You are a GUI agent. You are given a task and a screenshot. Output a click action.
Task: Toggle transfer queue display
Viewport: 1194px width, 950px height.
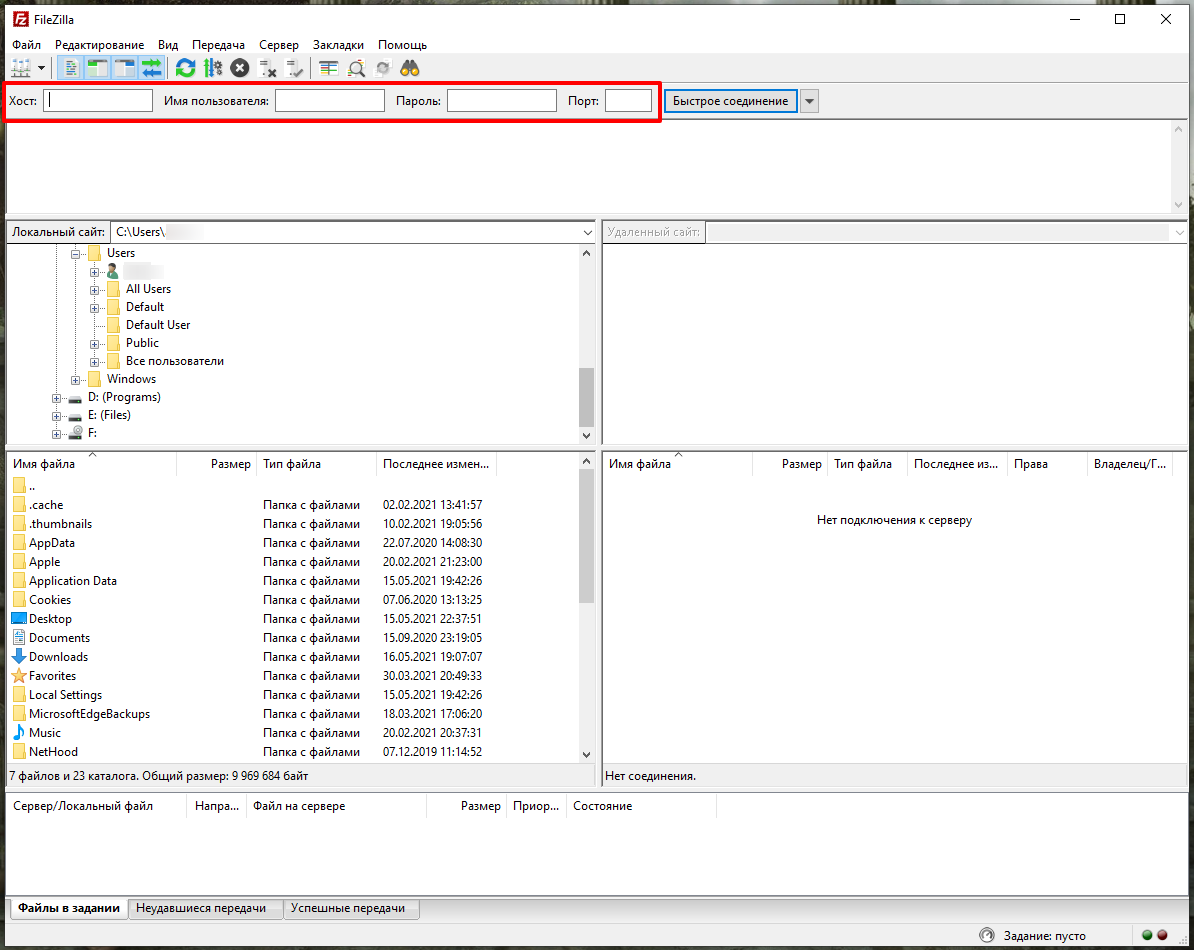[152, 68]
